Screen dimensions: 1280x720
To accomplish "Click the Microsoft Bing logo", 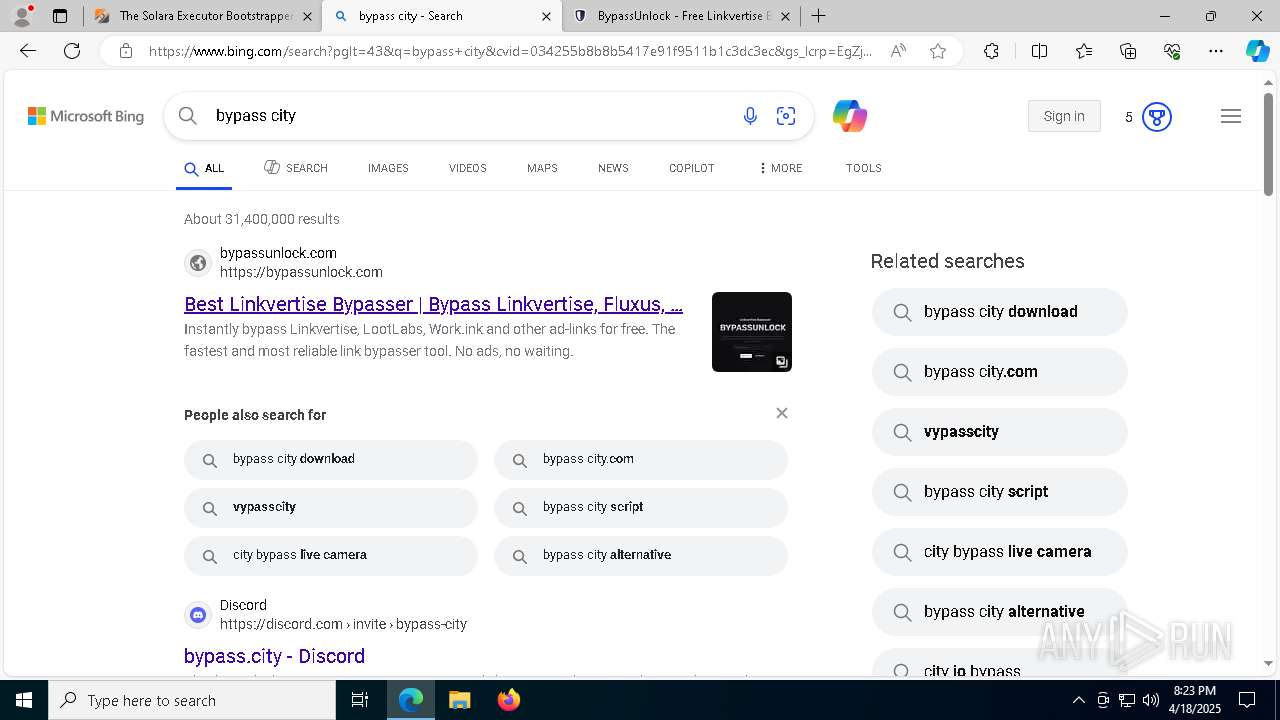I will click(x=86, y=117).
